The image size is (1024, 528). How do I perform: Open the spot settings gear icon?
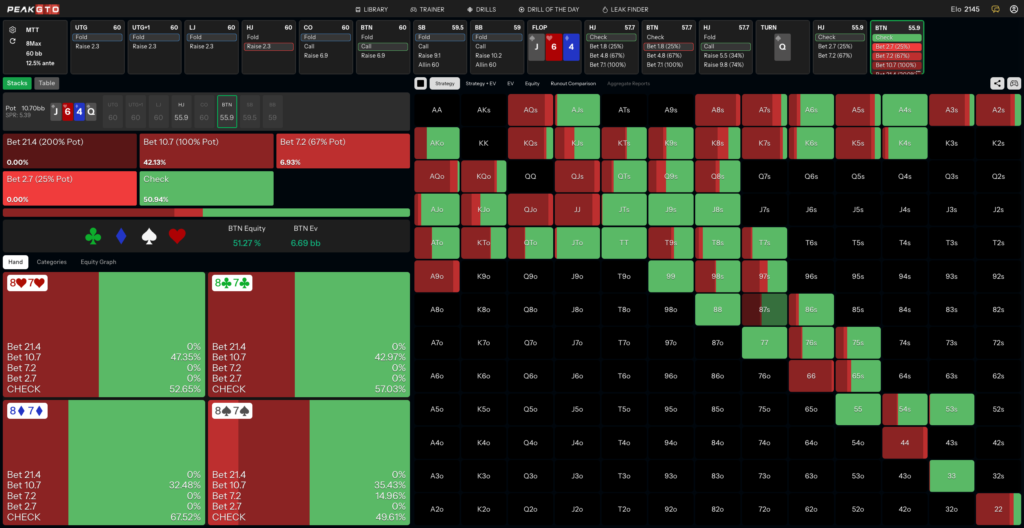pos(13,29)
